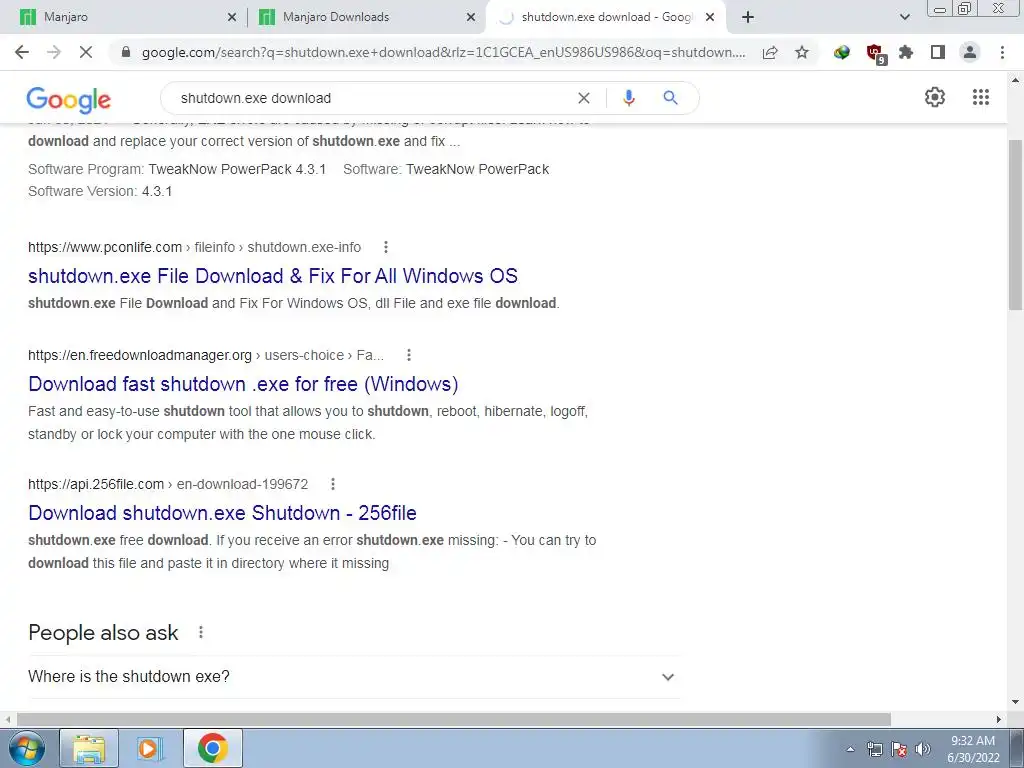The height and width of the screenshot is (768, 1024).
Task: Open the volume speaker tray icon
Action: (923, 749)
